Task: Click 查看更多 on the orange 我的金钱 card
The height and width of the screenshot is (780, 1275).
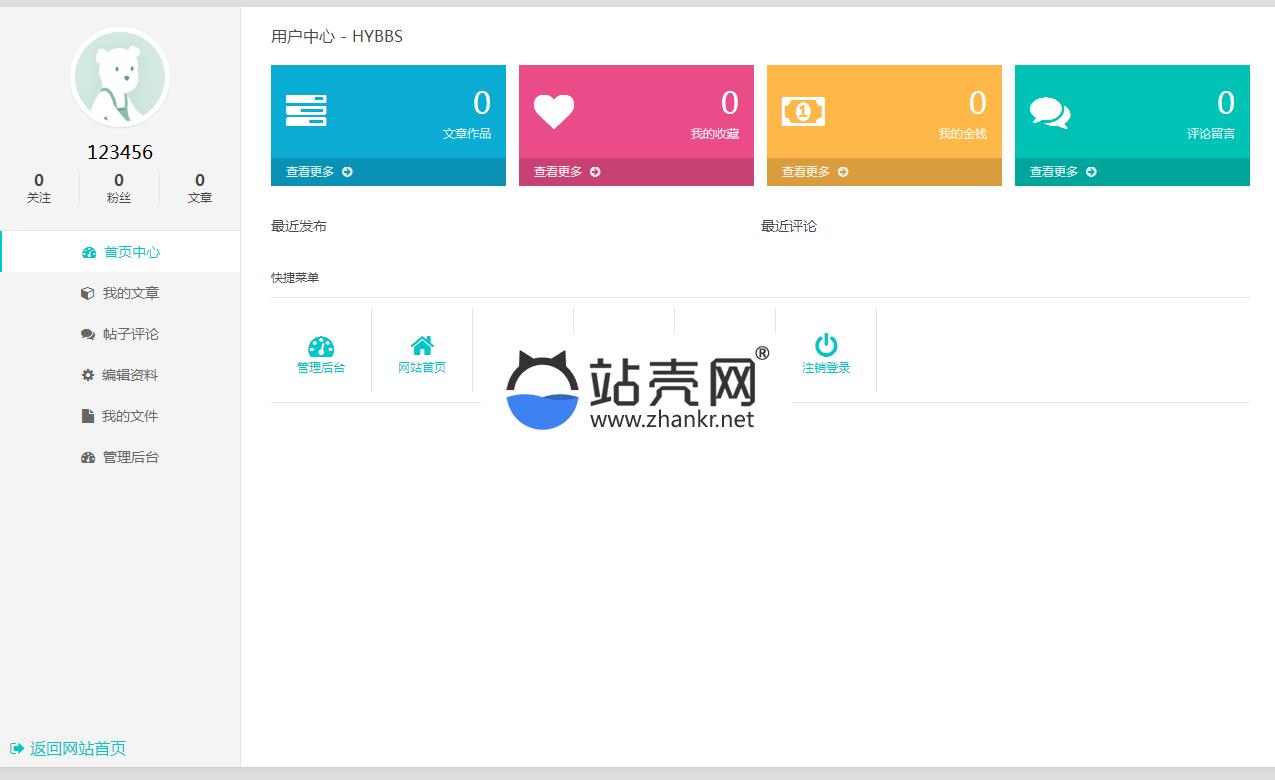Action: click(x=815, y=172)
